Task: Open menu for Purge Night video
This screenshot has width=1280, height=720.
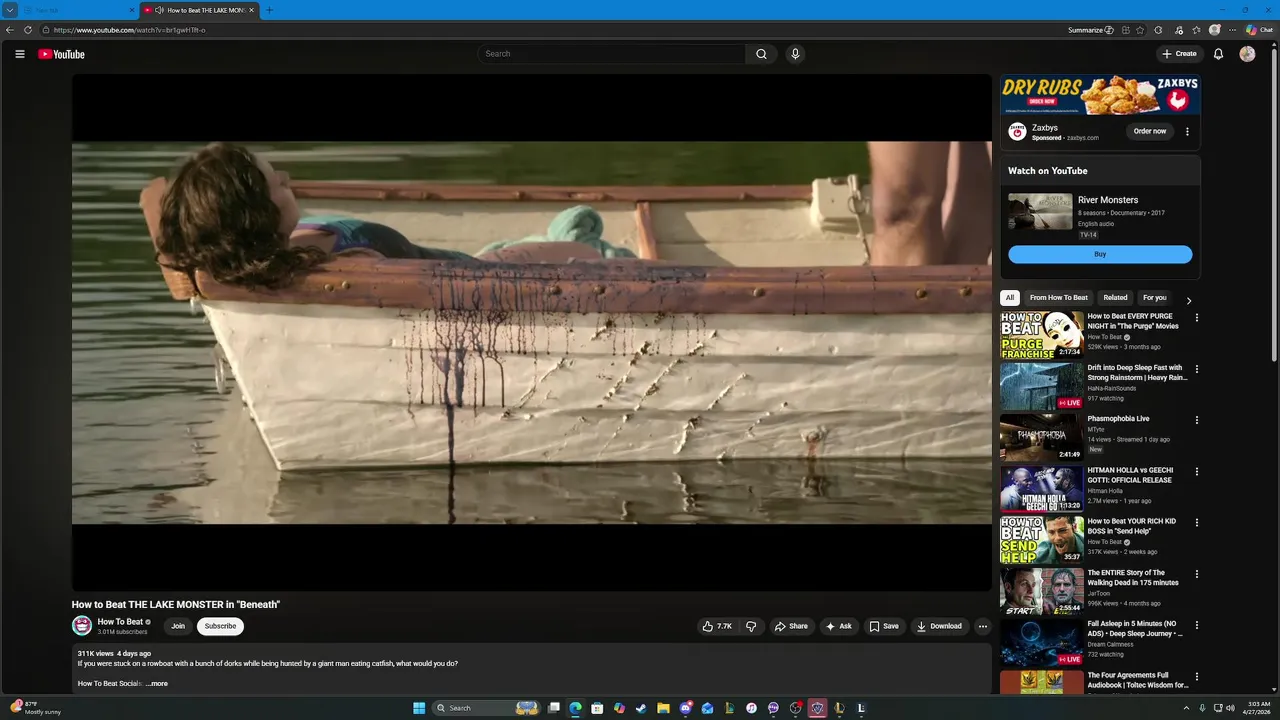Action: click(x=1196, y=318)
